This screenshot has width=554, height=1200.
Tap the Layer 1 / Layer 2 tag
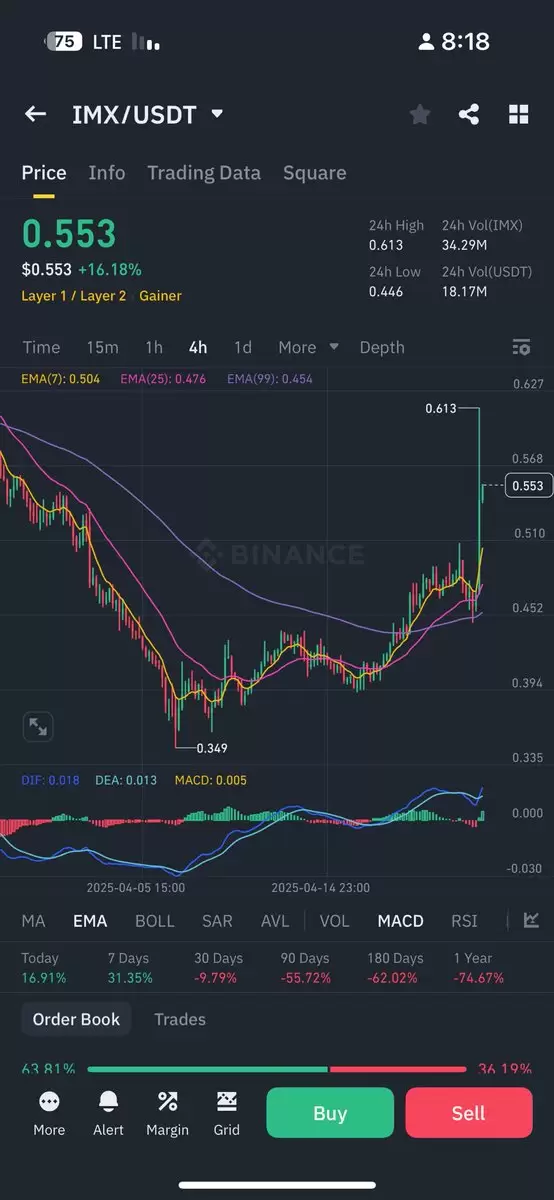coord(74,296)
